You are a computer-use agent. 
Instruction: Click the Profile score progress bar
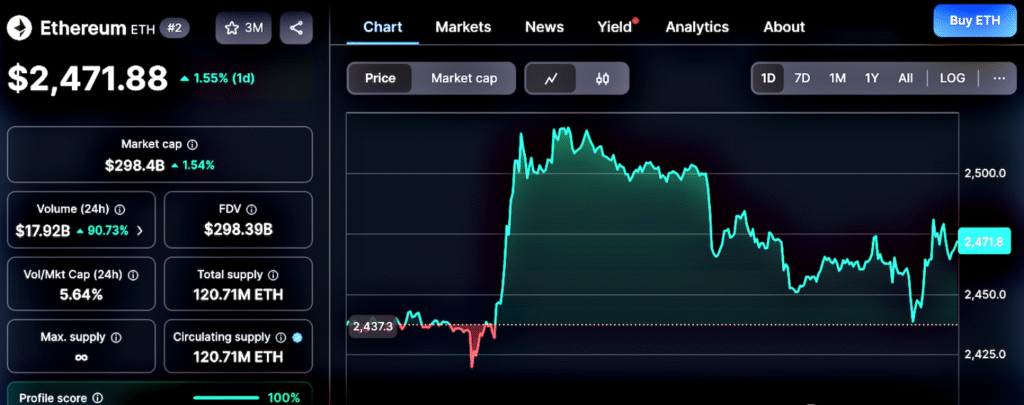click(225, 398)
